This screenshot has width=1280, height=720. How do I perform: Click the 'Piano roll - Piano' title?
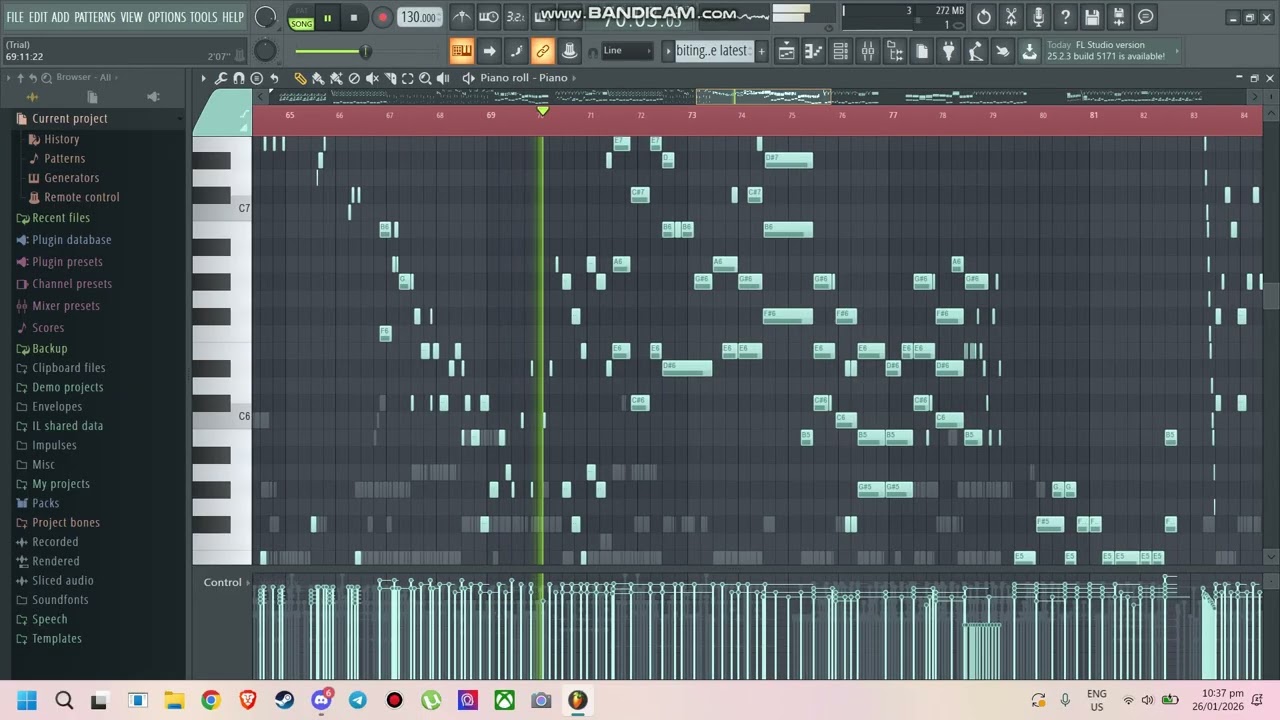point(523,78)
